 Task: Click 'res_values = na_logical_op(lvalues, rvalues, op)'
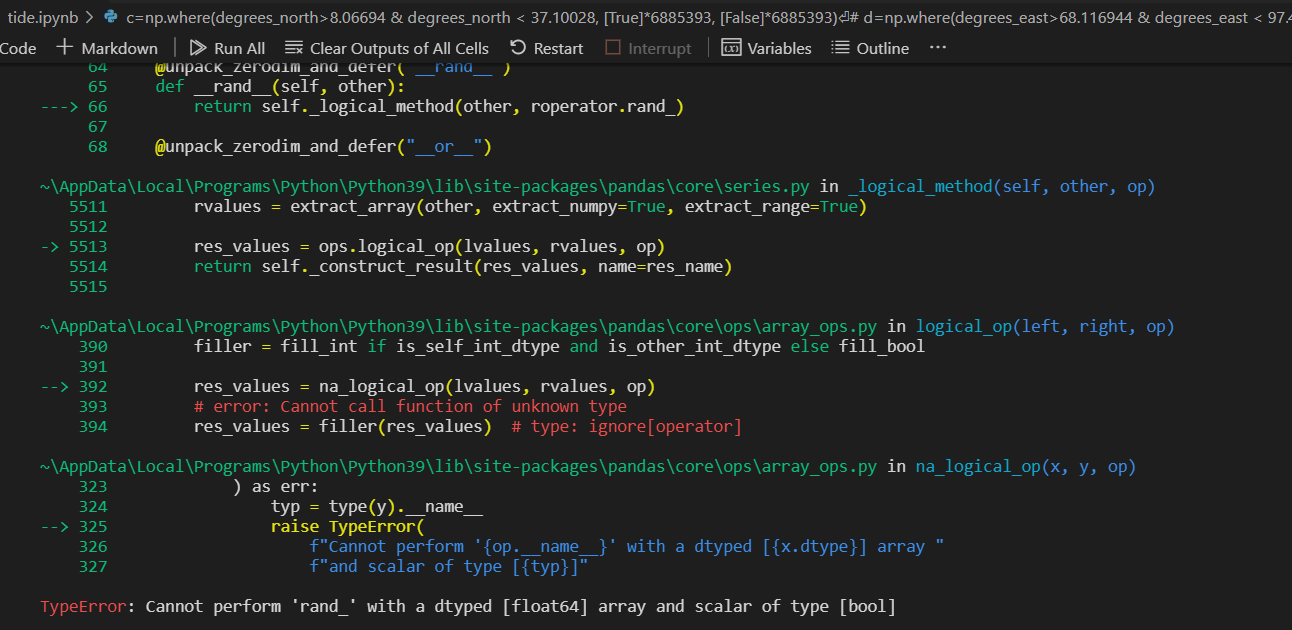click(x=424, y=386)
